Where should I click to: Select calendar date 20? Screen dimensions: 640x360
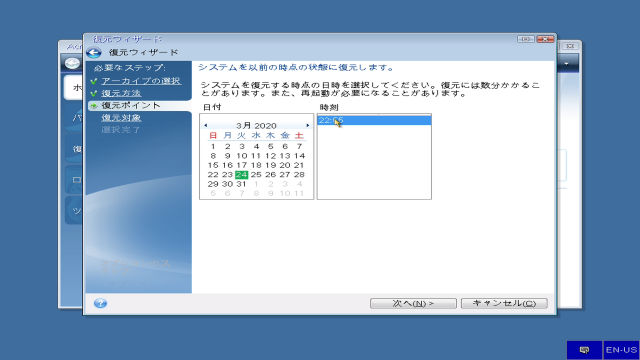point(285,165)
